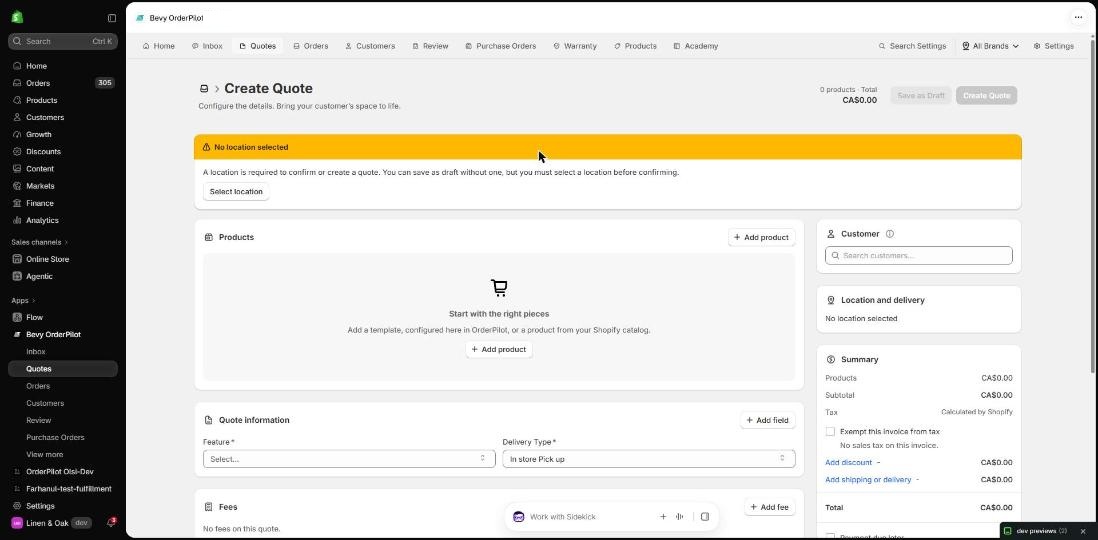
Task: Close the dev previews bar
Action: (x=1083, y=531)
